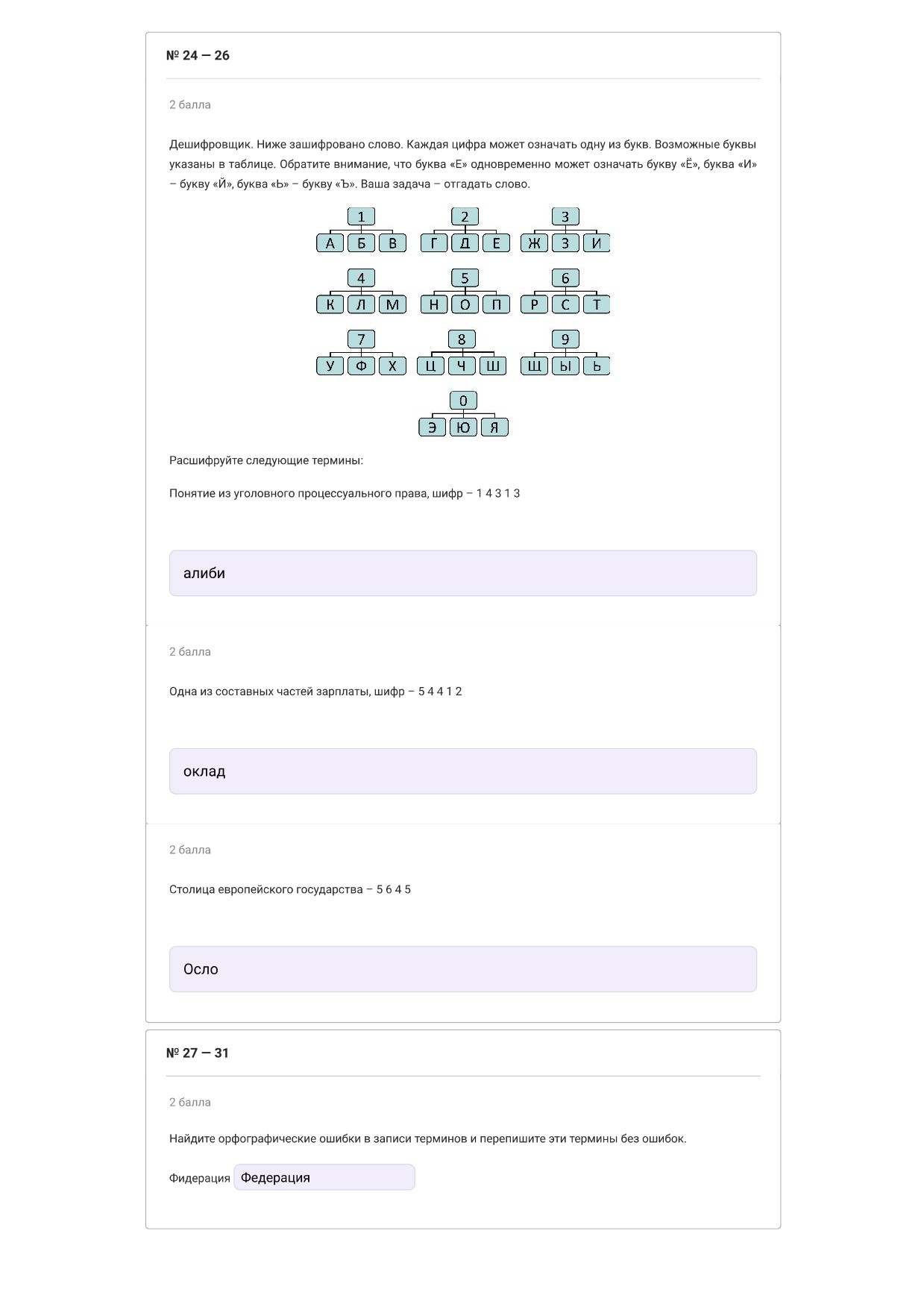
Task: Click letter «Л» box under digit 4
Action: pos(361,304)
